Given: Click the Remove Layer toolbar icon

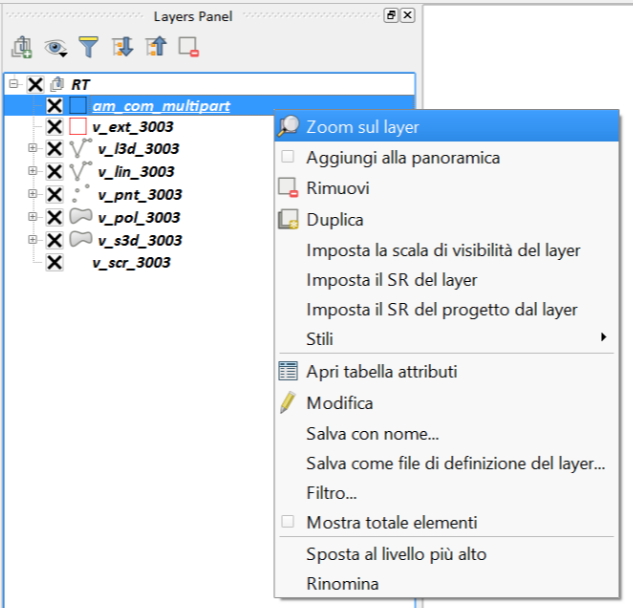Looking at the screenshot, I should click(188, 46).
